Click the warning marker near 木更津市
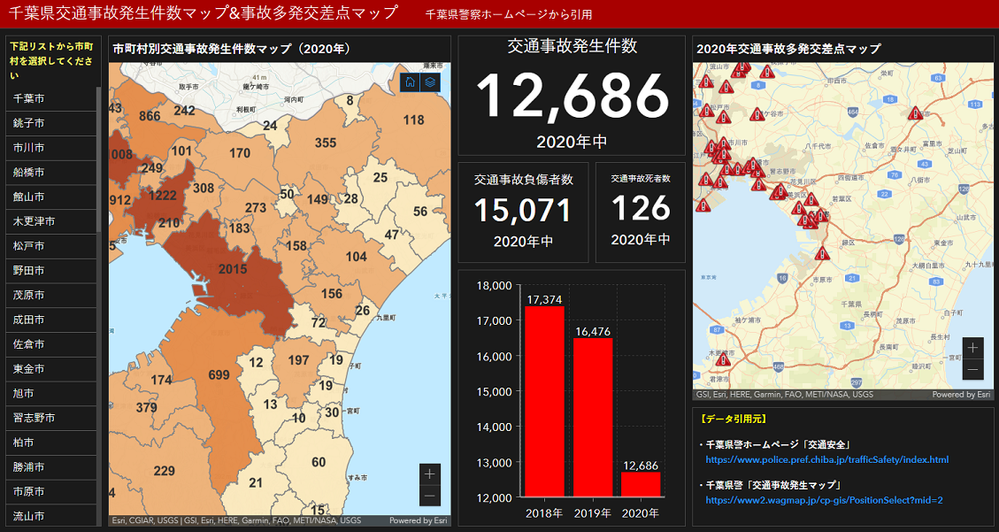 pos(722,359)
